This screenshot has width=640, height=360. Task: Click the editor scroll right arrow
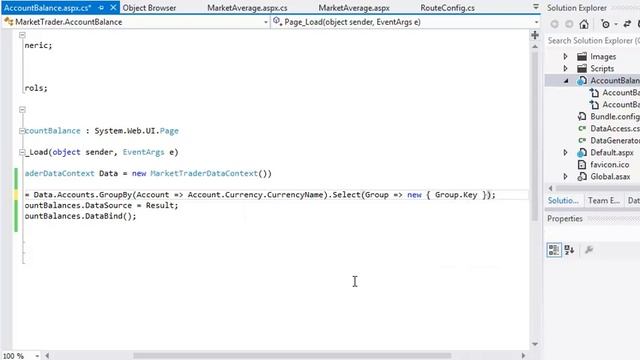[x=523, y=356]
